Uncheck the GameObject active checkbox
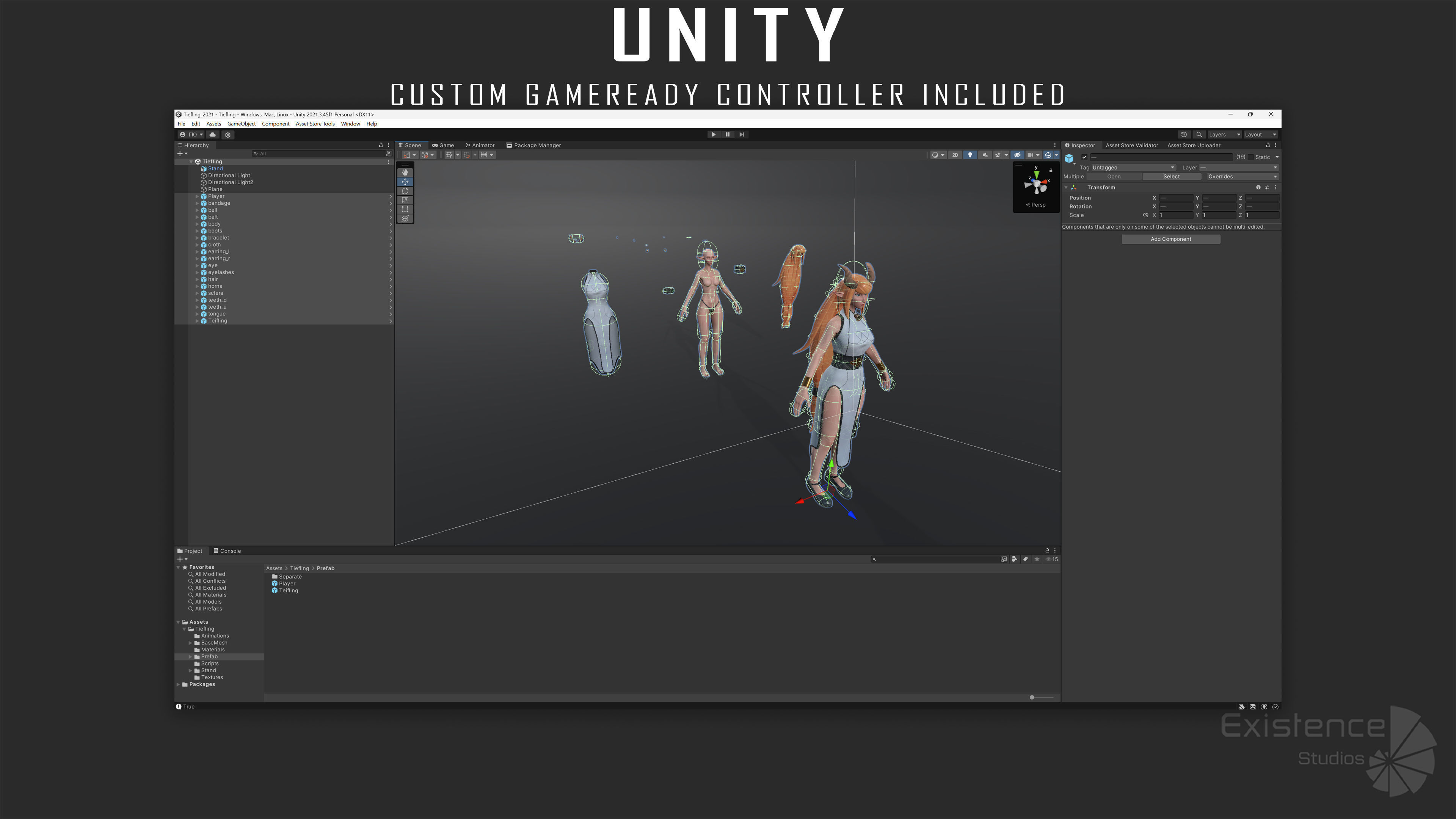1456x819 pixels. point(1084,157)
